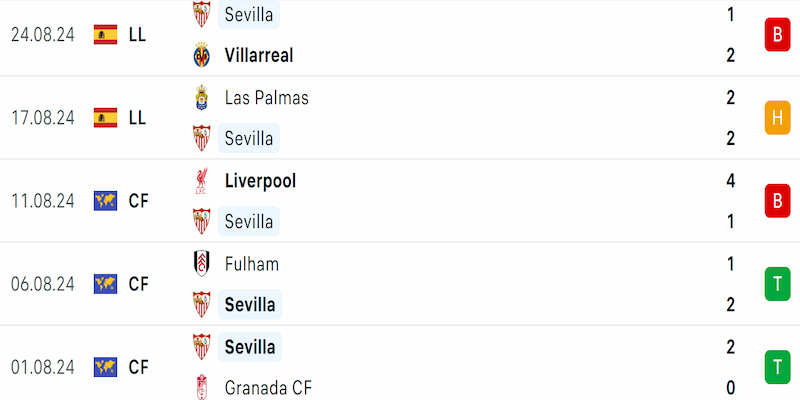Click the orange H badge for Las Palmas match

(x=777, y=118)
